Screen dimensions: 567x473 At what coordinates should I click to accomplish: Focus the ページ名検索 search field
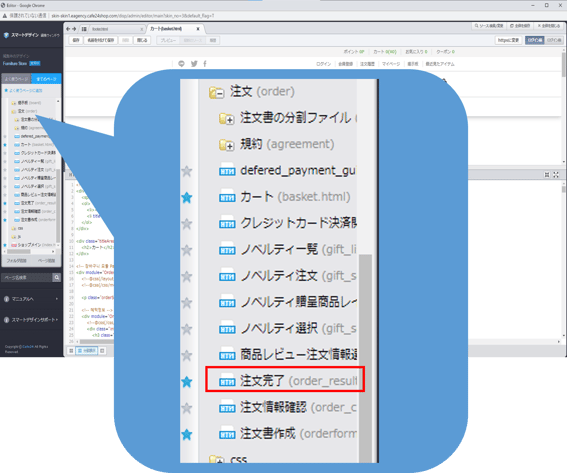[x=27, y=278]
